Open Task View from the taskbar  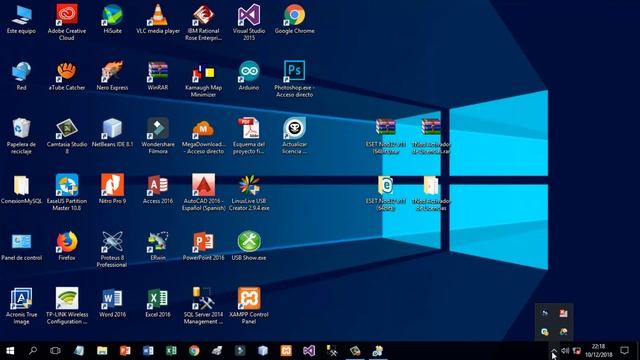click(x=55, y=351)
